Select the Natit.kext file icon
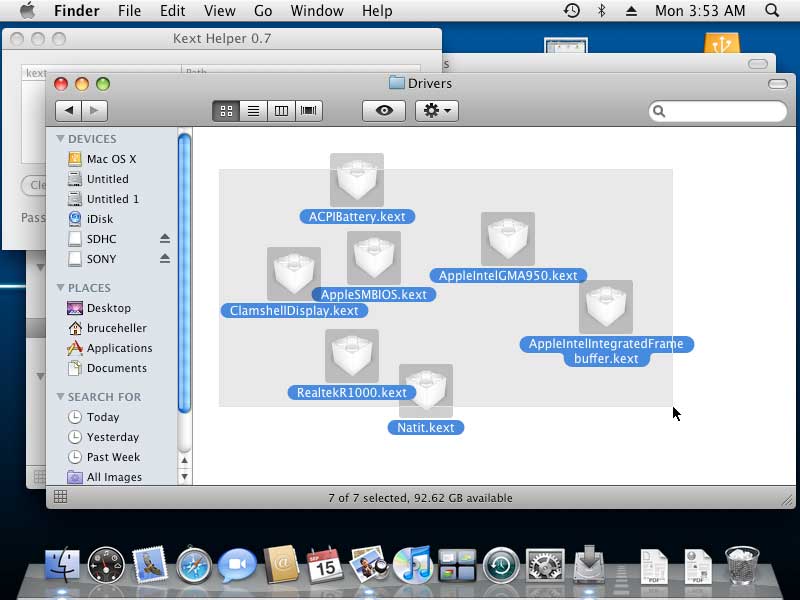 click(x=426, y=391)
